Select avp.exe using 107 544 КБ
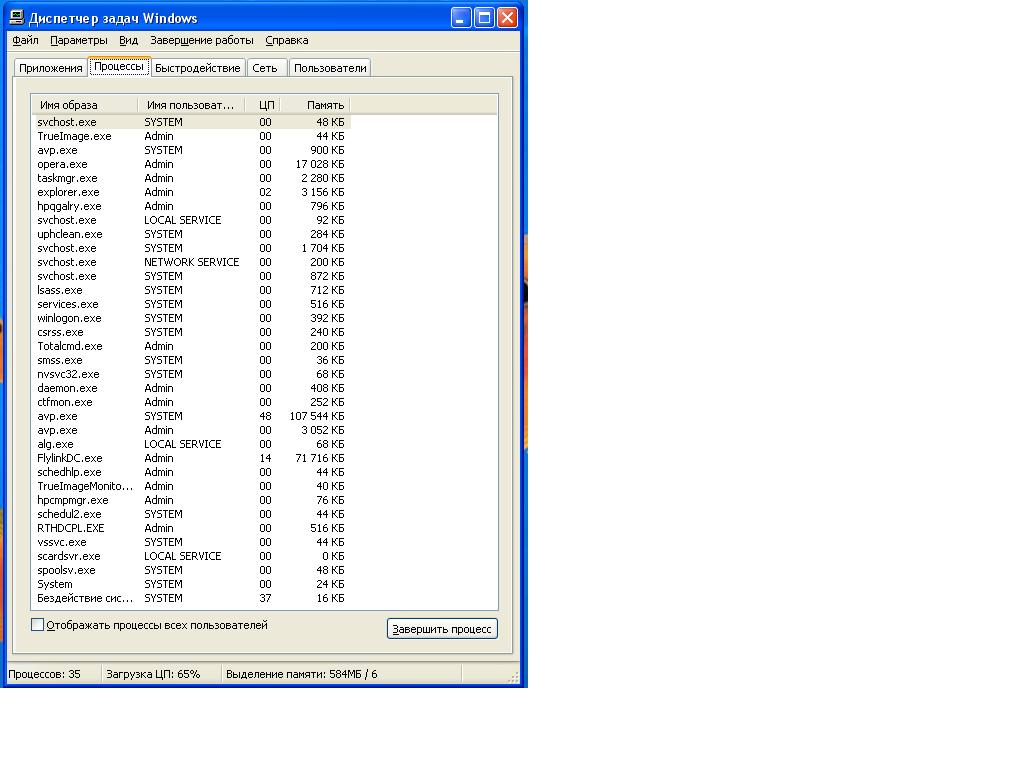This screenshot has height=768, width=1024. point(191,417)
